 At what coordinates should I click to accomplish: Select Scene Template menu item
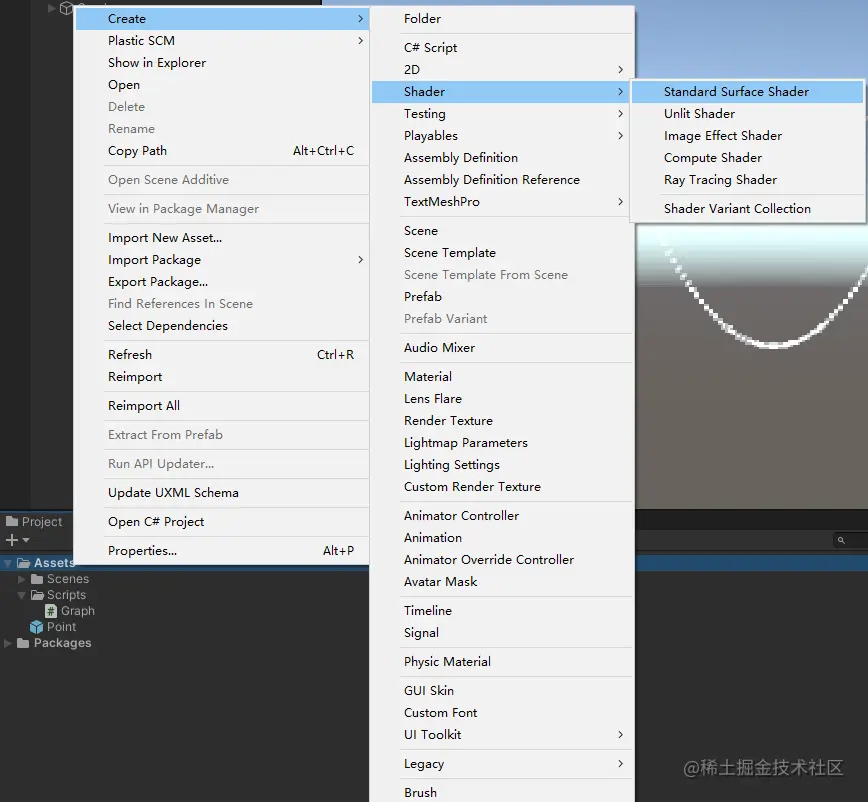503,253
